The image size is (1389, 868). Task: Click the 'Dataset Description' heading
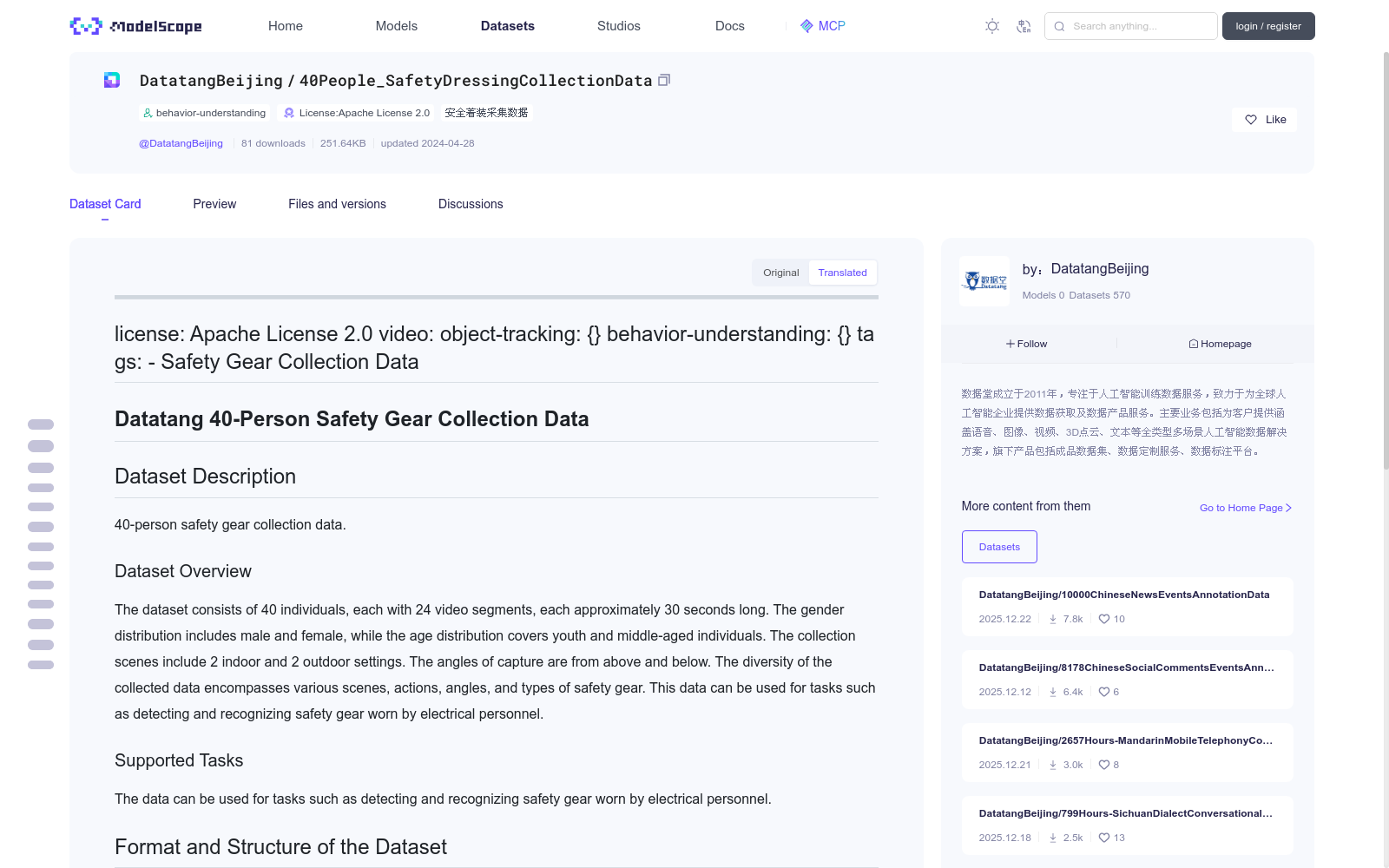pyautogui.click(x=205, y=477)
